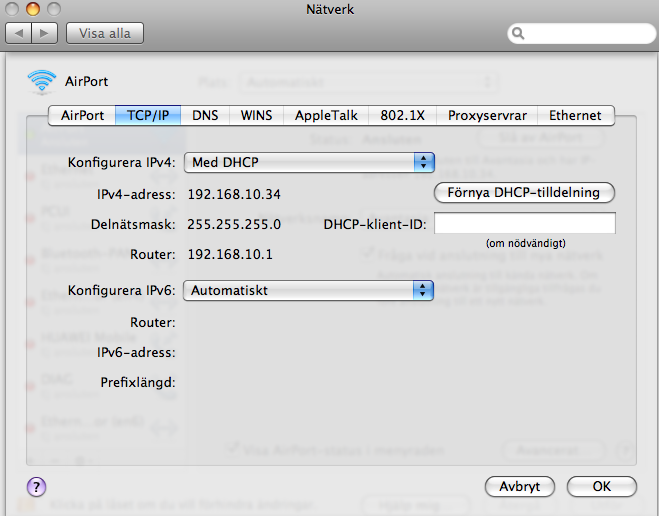This screenshot has height=516, width=659.
Task: Open the Konfigurera IPv6 dropdown
Action: 308,290
